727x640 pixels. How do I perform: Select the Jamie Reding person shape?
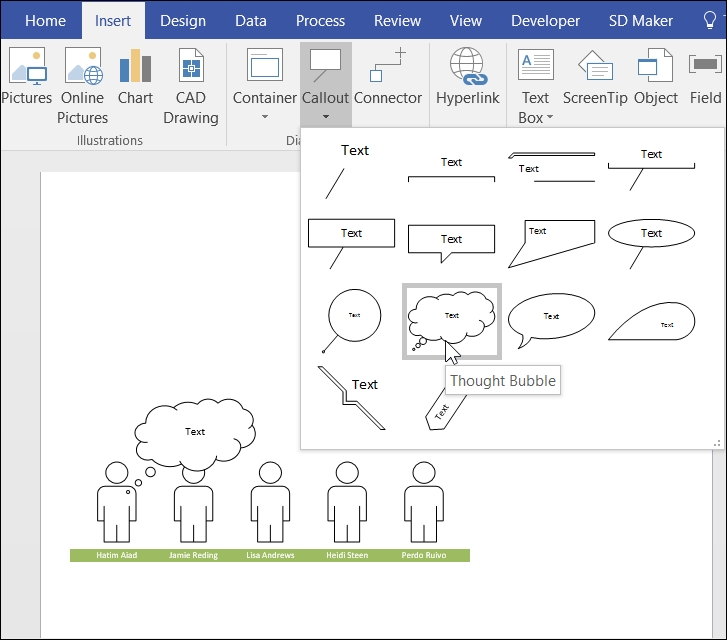tap(193, 508)
